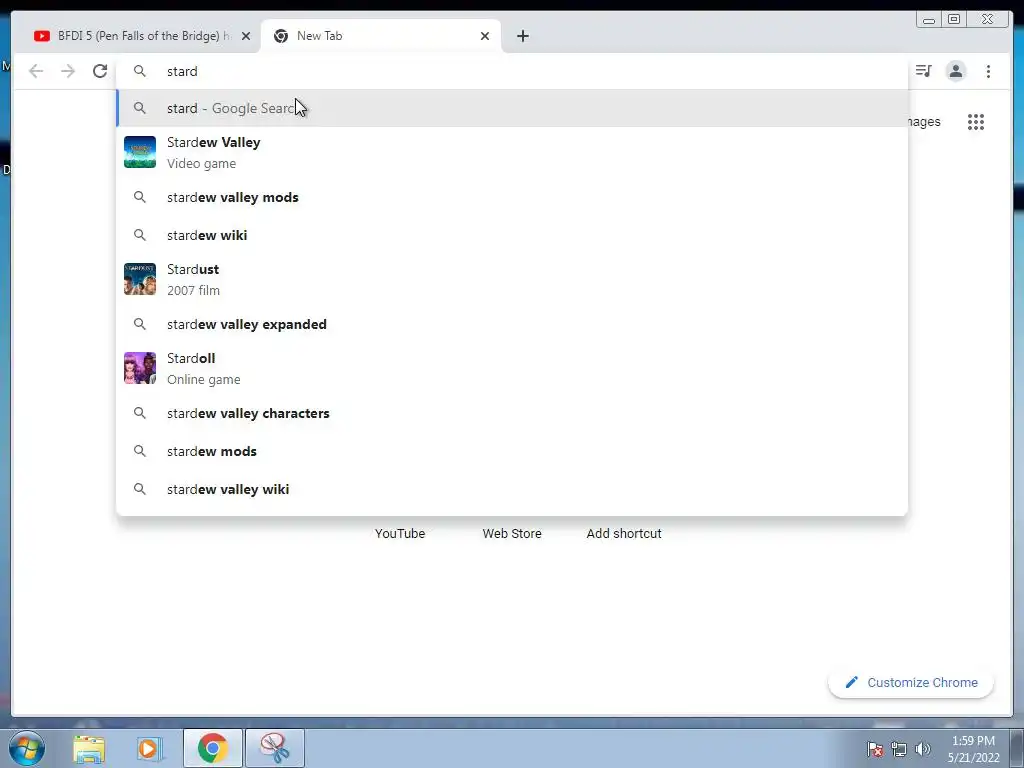The image size is (1024, 768).
Task: Click the network tray icon
Action: click(x=899, y=749)
